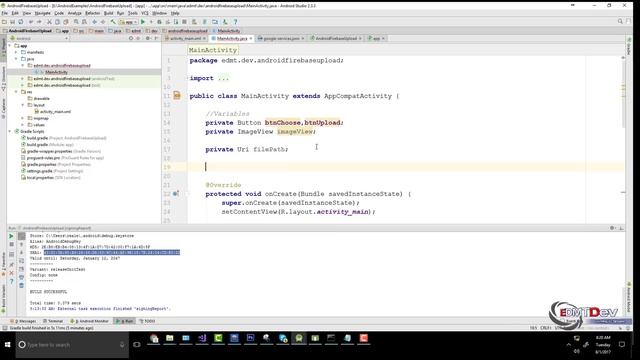Toggle the pin tab icon in Run panel
The image size is (640, 360).
click(11, 264)
